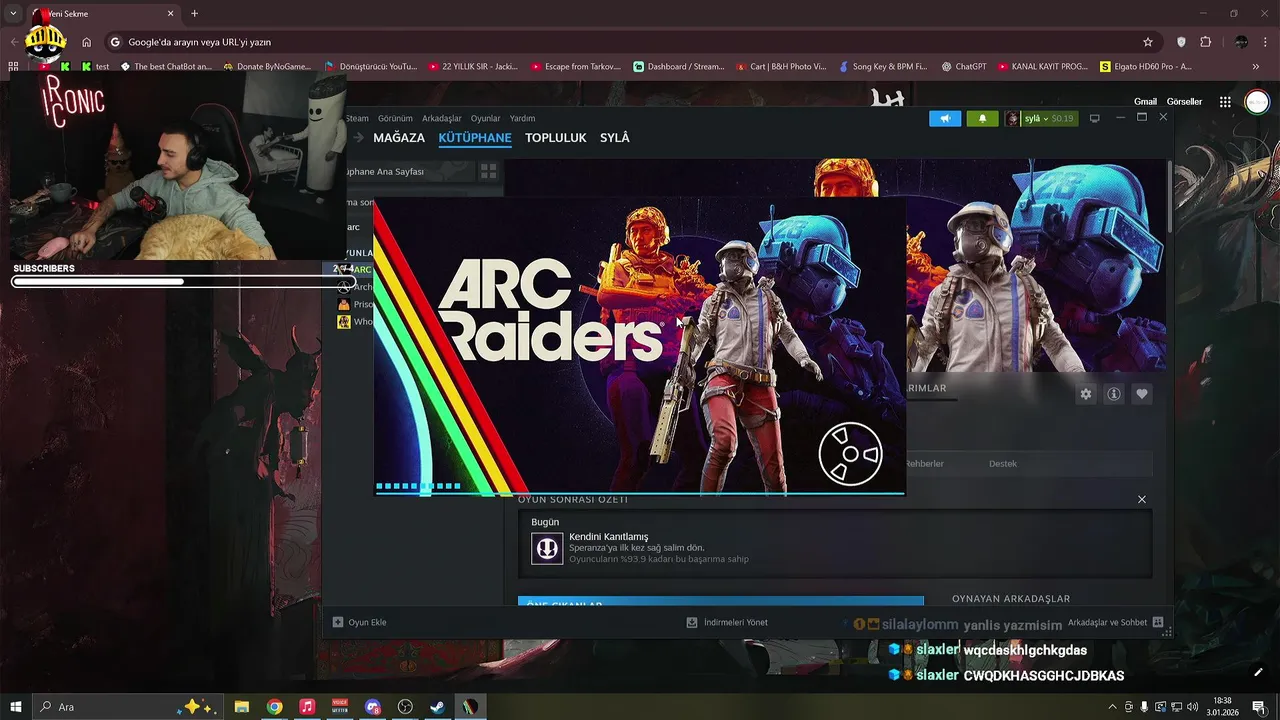This screenshot has width=1280, height=720.
Task: Open the Görünüm menu
Action: [x=395, y=118]
